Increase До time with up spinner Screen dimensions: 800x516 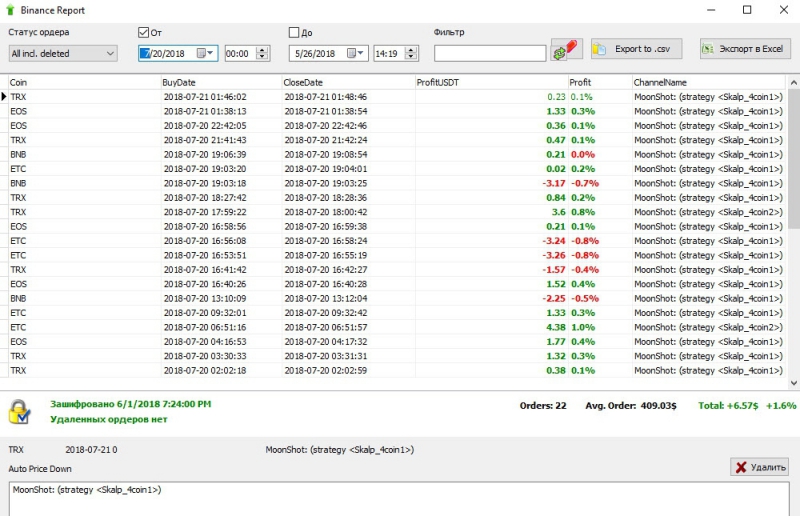411,50
